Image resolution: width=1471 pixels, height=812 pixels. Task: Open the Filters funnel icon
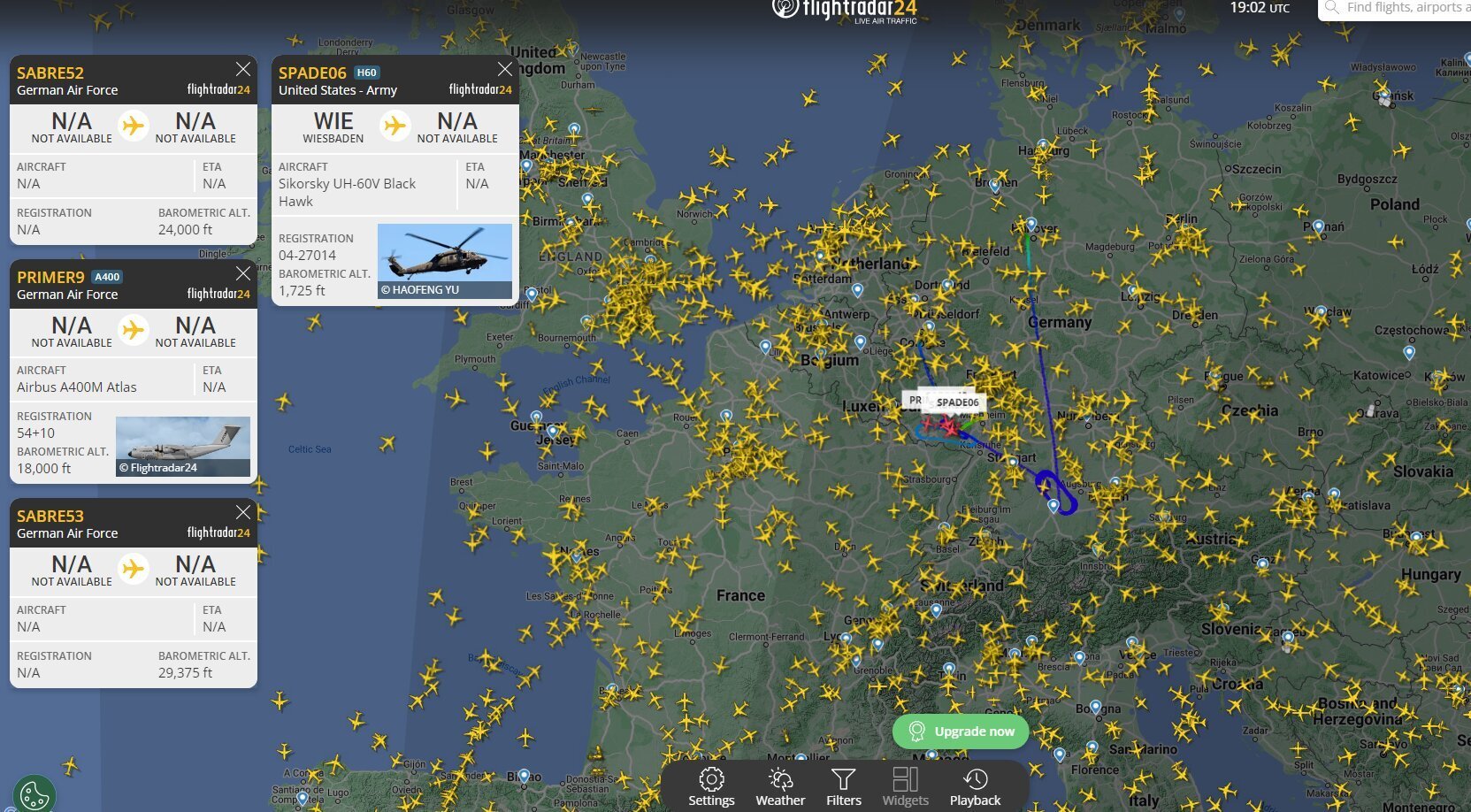point(843,786)
